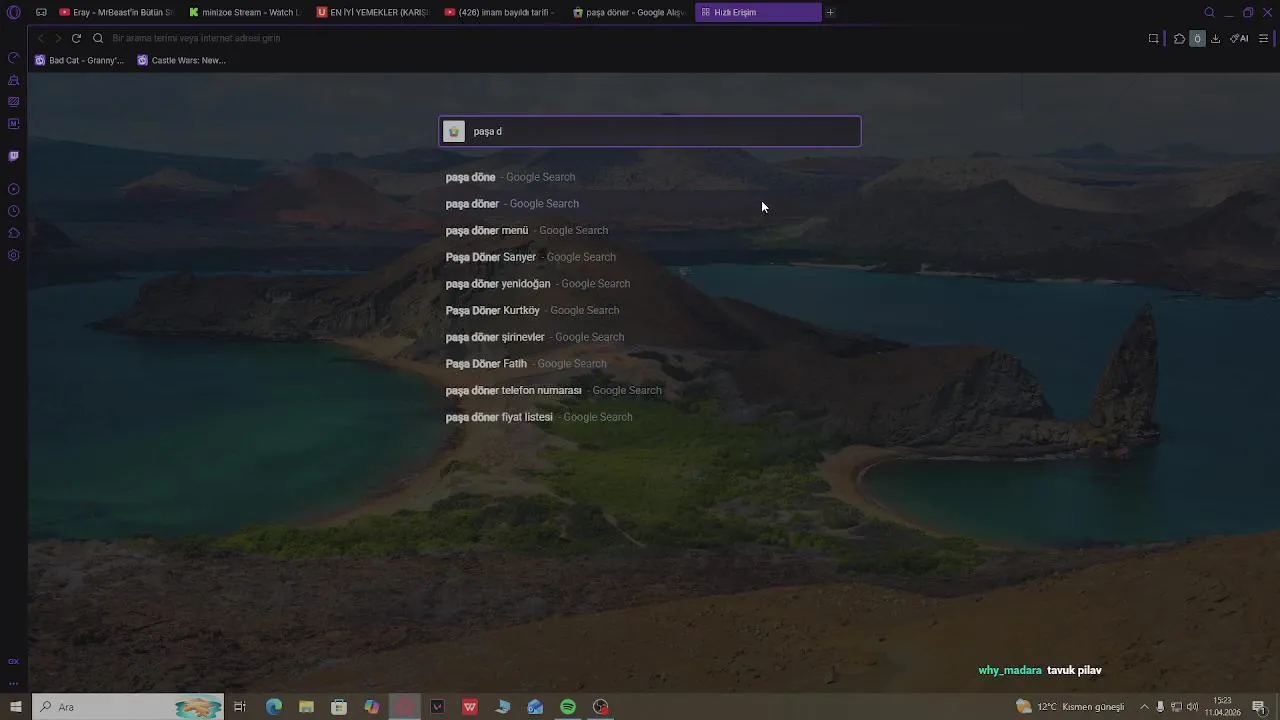Choose the 'paşa döner menü' suggestion
The image size is (1280, 720).
click(650, 230)
